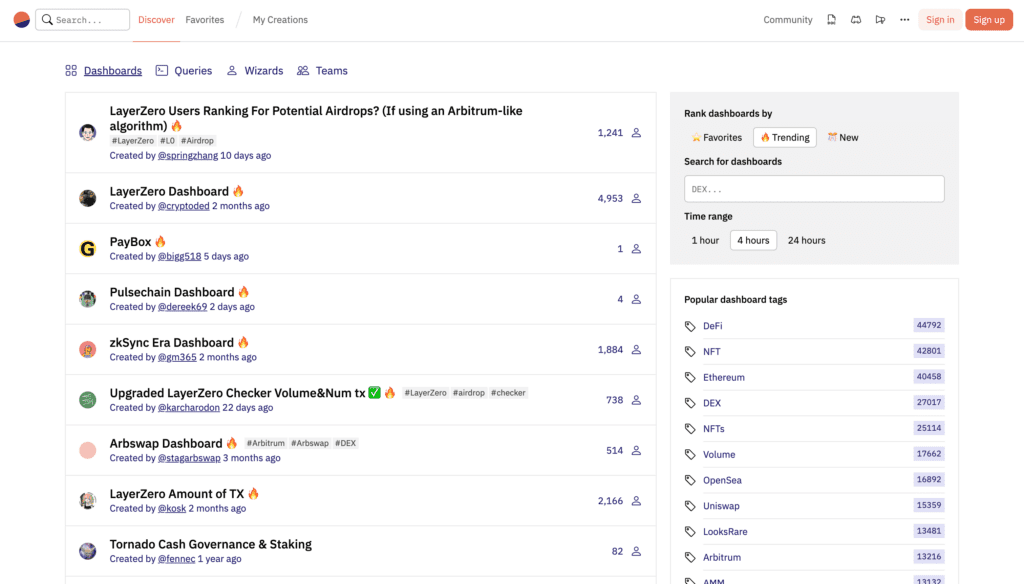Click favorite icon next to 1,884
Viewport: 1024px width, 584px height.
(x=636, y=349)
